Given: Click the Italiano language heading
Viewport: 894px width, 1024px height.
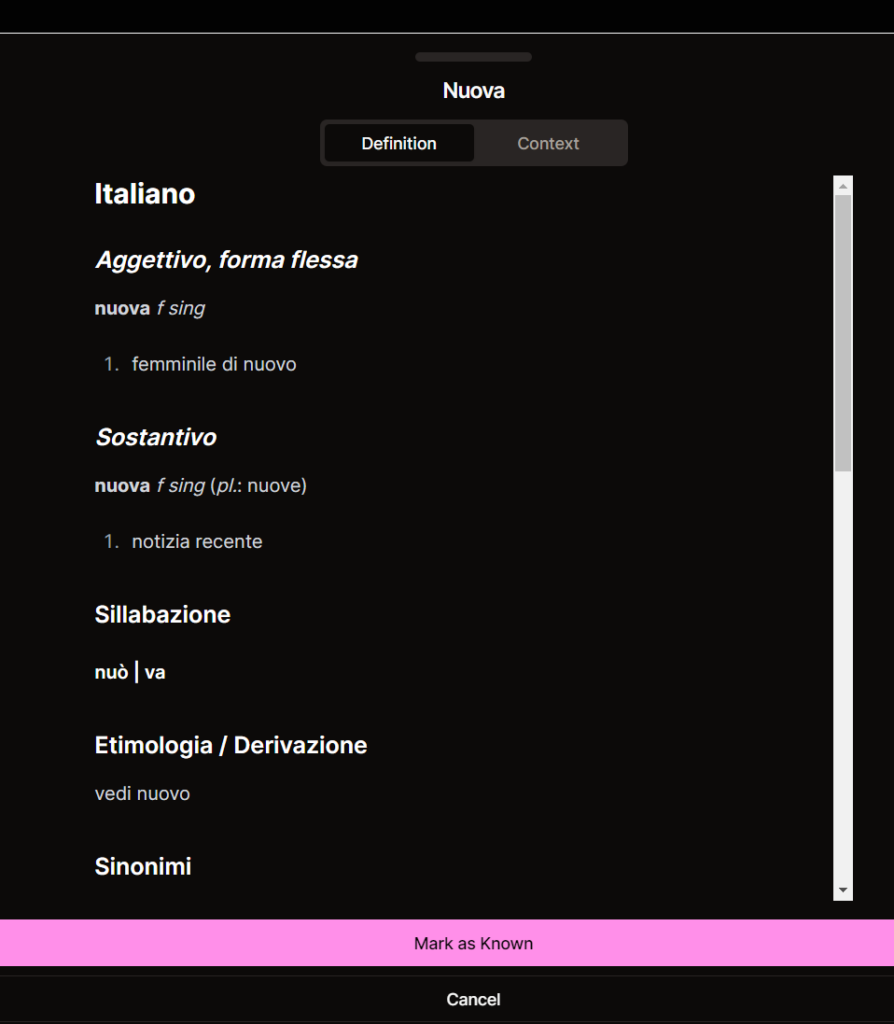Looking at the screenshot, I should click(x=145, y=194).
